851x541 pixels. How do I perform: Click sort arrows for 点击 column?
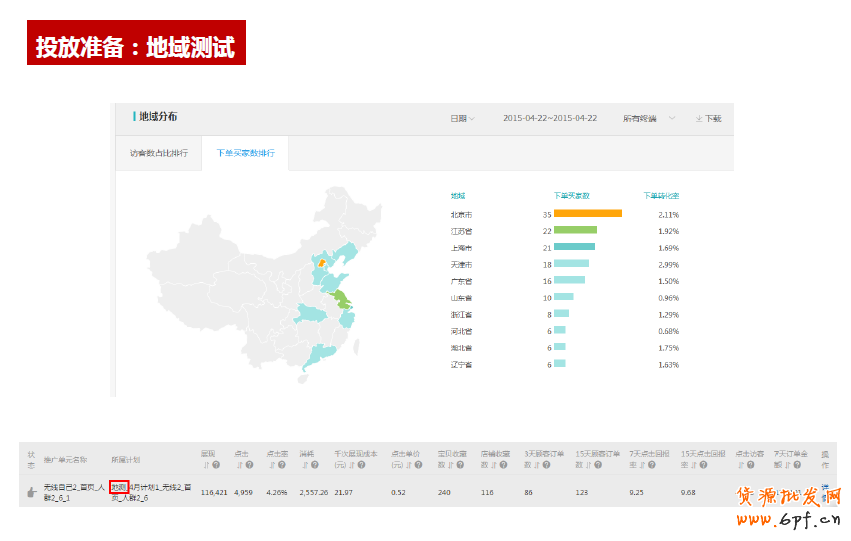click(238, 464)
